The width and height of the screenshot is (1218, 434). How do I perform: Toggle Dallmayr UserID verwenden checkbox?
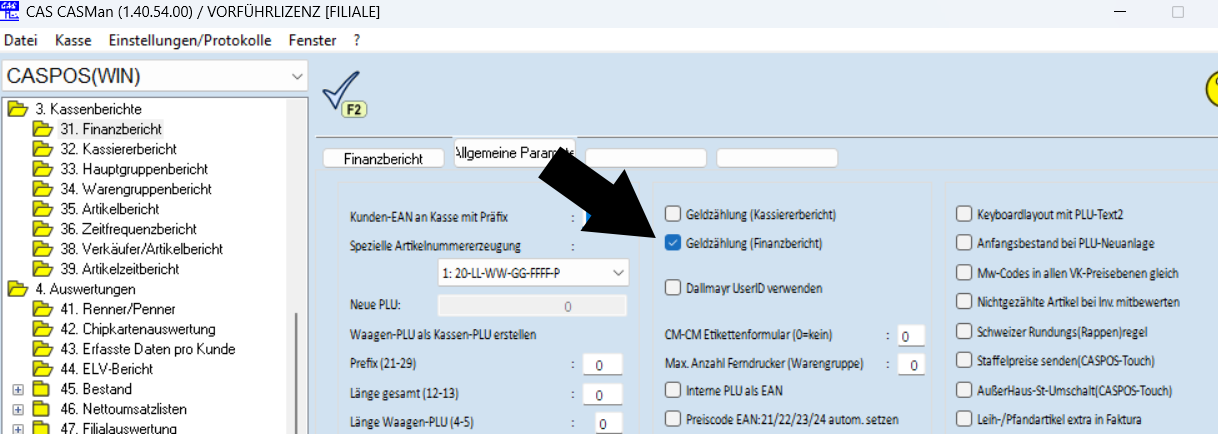click(673, 288)
